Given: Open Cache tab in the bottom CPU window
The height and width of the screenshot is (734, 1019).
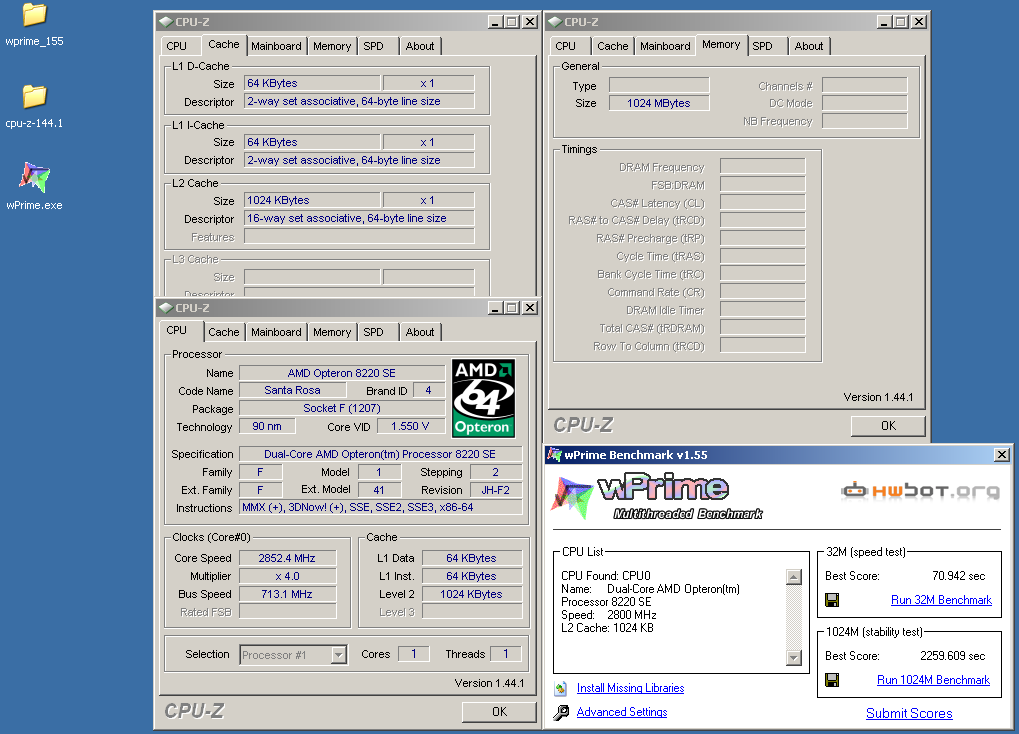Looking at the screenshot, I should [224, 332].
